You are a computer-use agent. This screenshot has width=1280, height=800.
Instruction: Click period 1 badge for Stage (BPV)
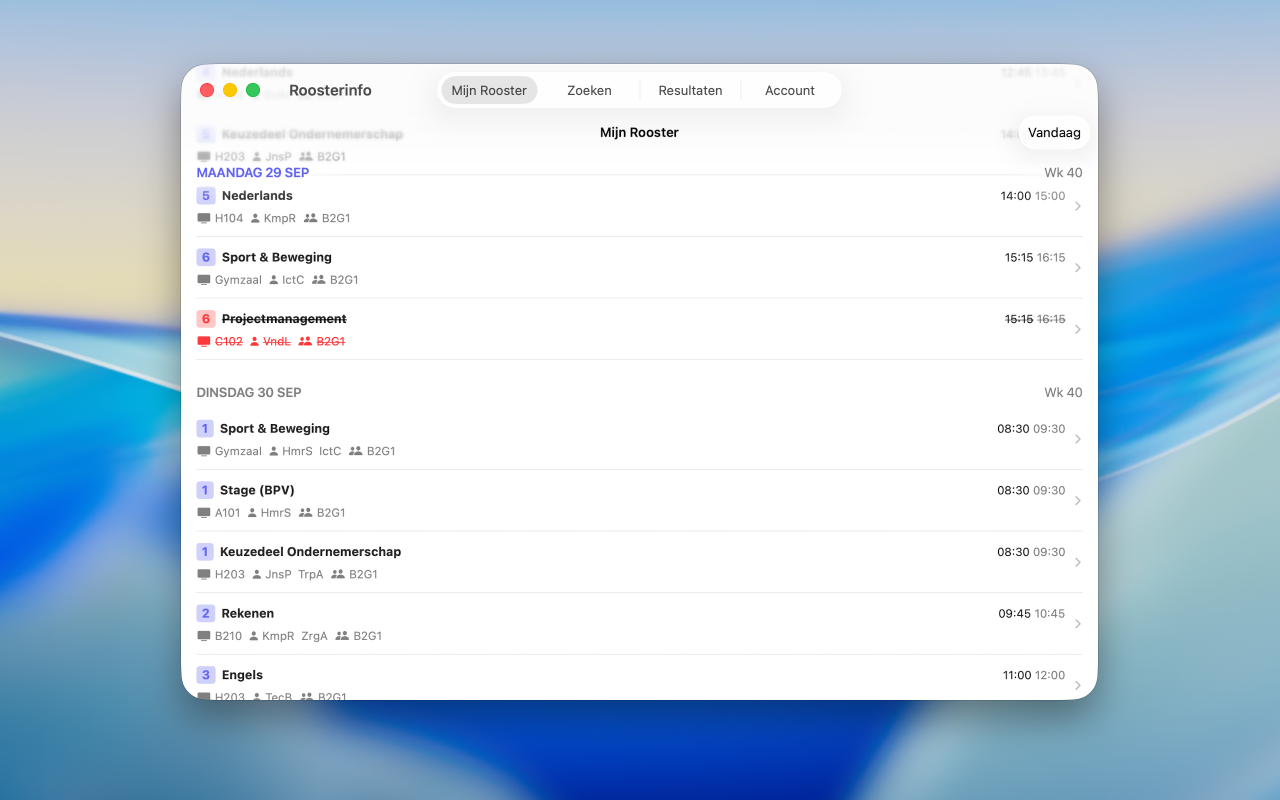pyautogui.click(x=205, y=490)
